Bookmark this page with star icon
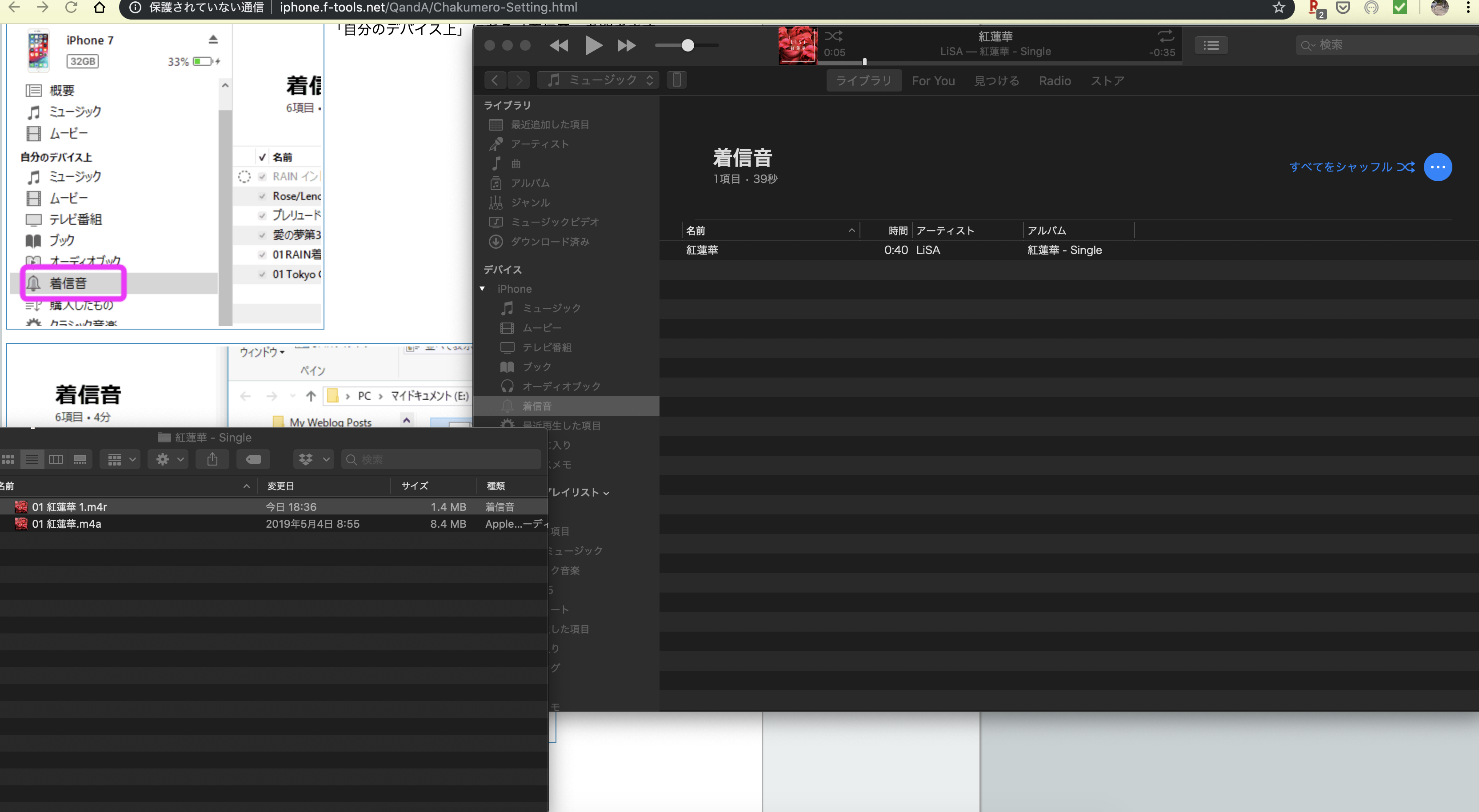Viewport: 1479px width, 812px height. (1279, 8)
